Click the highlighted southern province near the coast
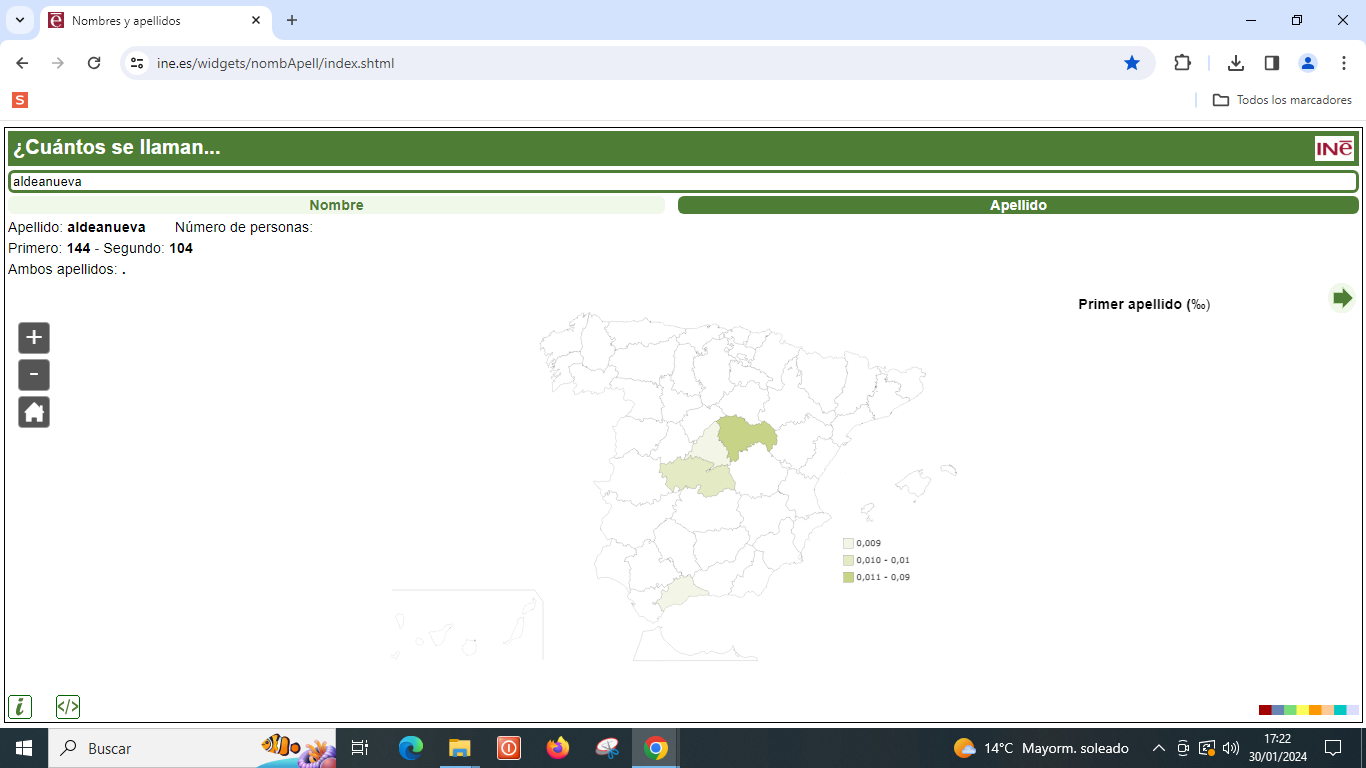Viewport: 1366px width, 768px height. [683, 591]
